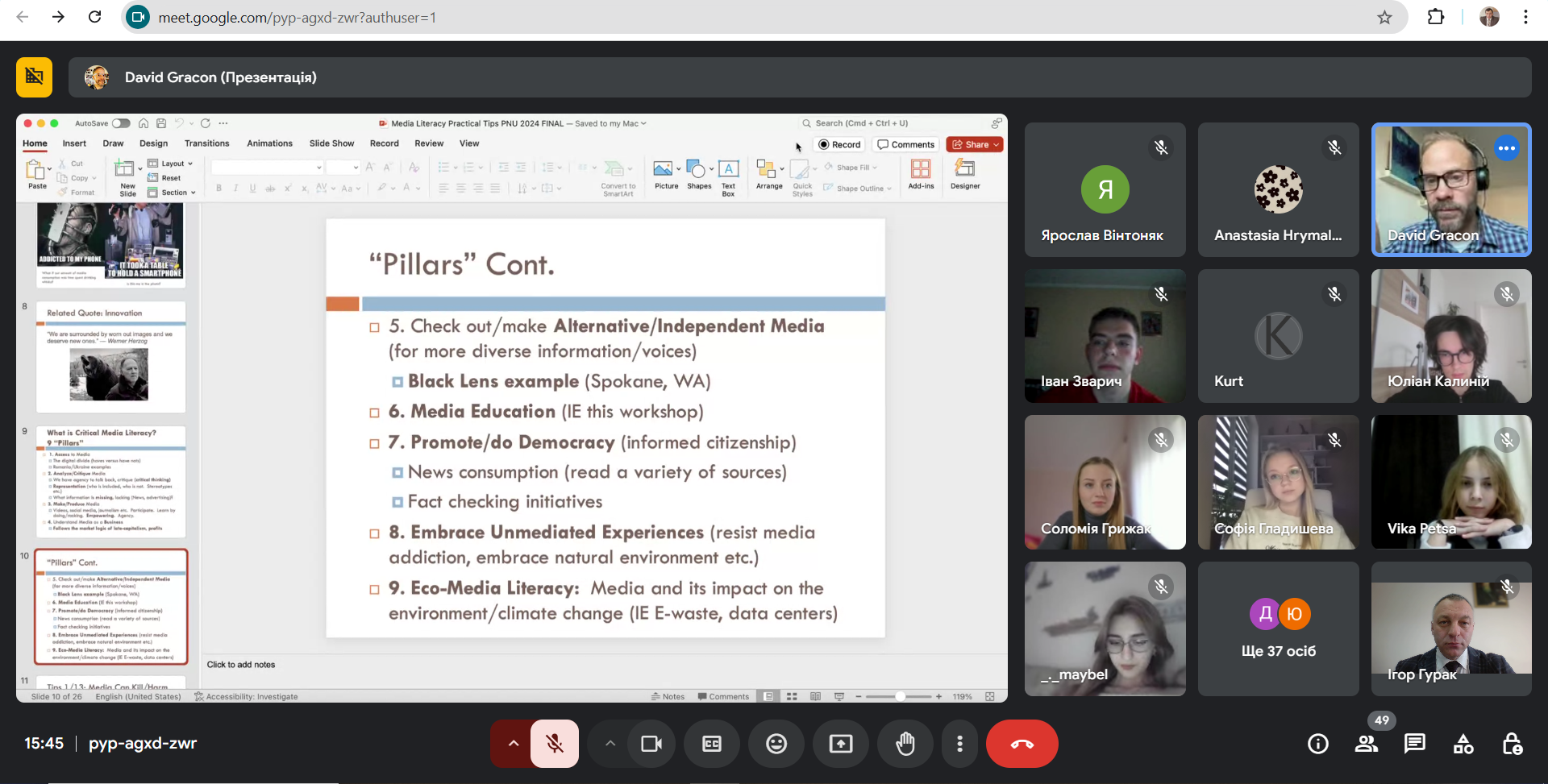Toggle the camera in Meet controls
Viewport: 1548px width, 784px height.
651,744
